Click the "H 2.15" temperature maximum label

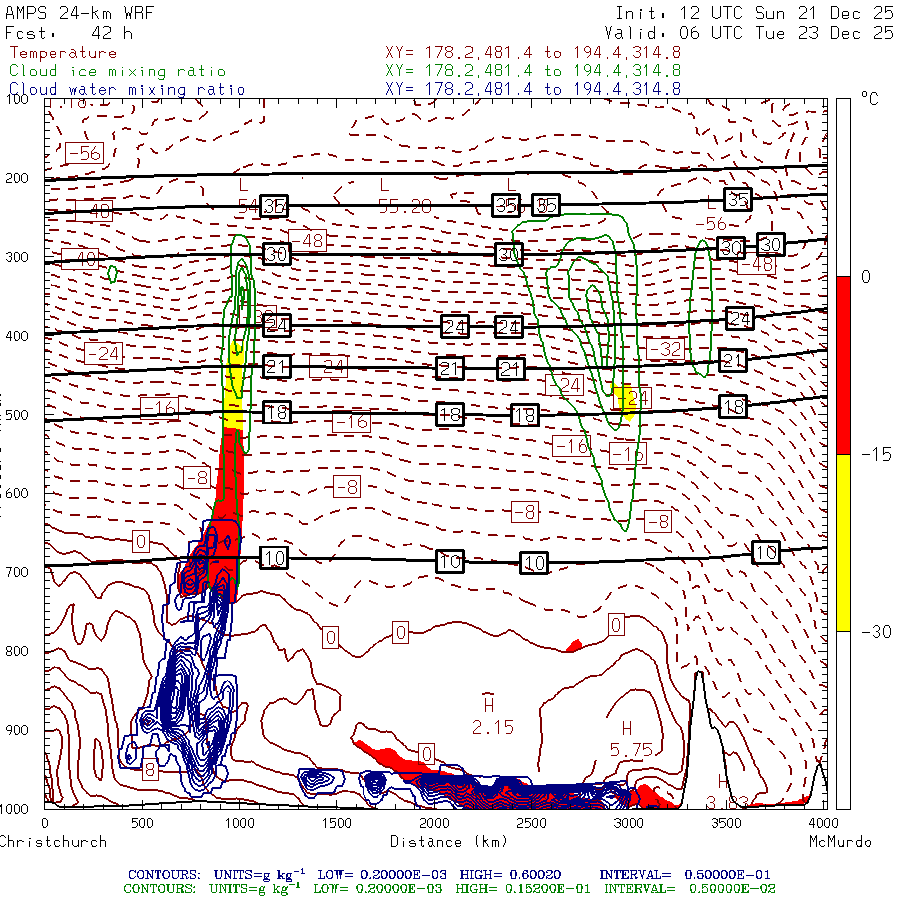[492, 716]
